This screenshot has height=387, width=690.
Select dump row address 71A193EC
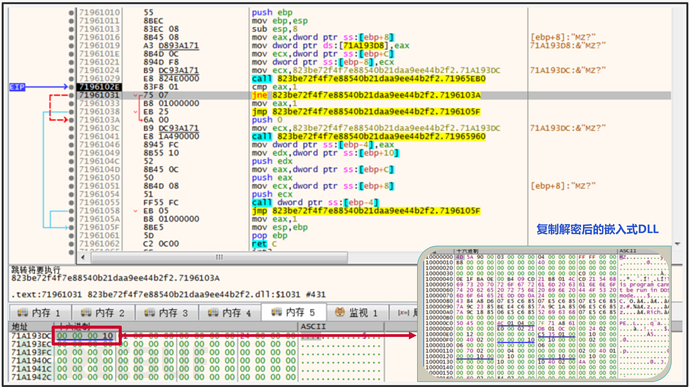[x=30, y=344]
